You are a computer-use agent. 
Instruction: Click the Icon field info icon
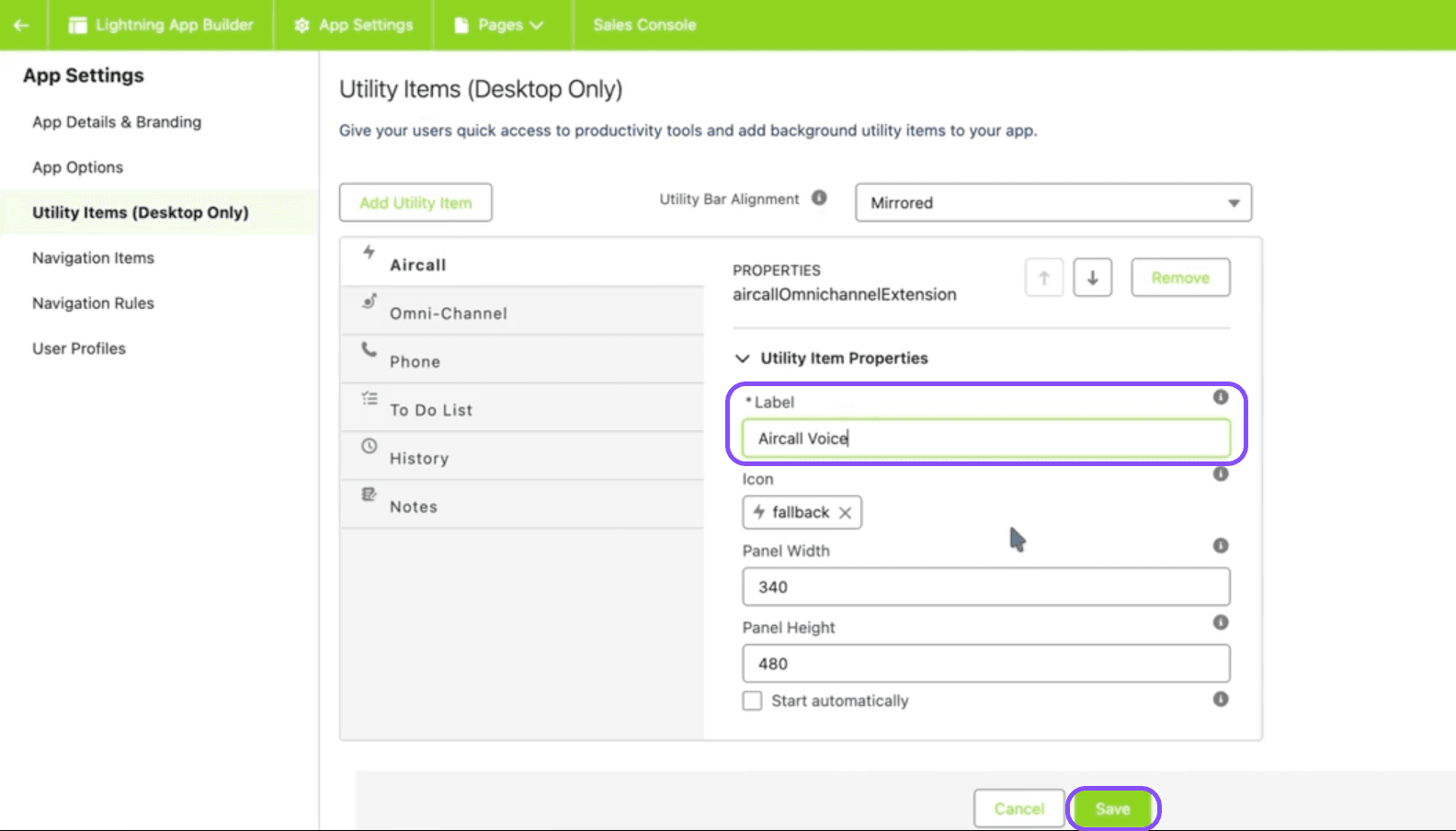click(x=1221, y=474)
